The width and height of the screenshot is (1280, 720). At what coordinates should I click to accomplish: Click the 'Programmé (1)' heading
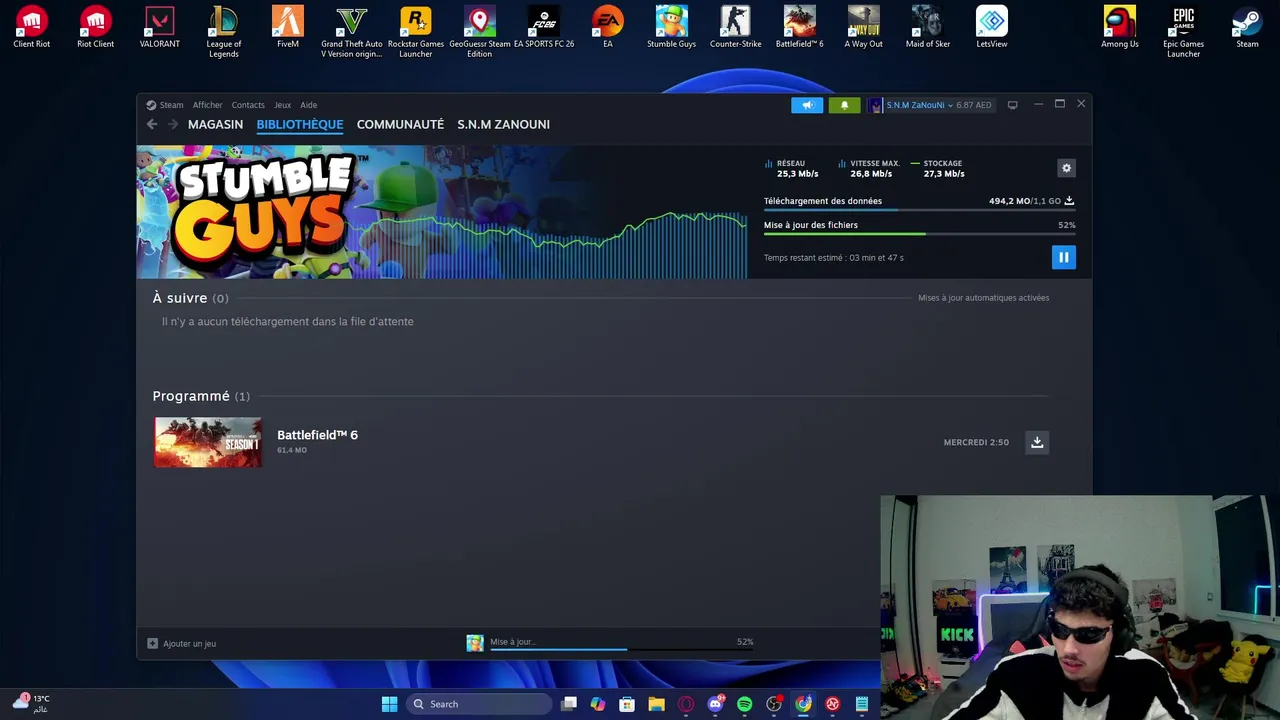coord(201,396)
